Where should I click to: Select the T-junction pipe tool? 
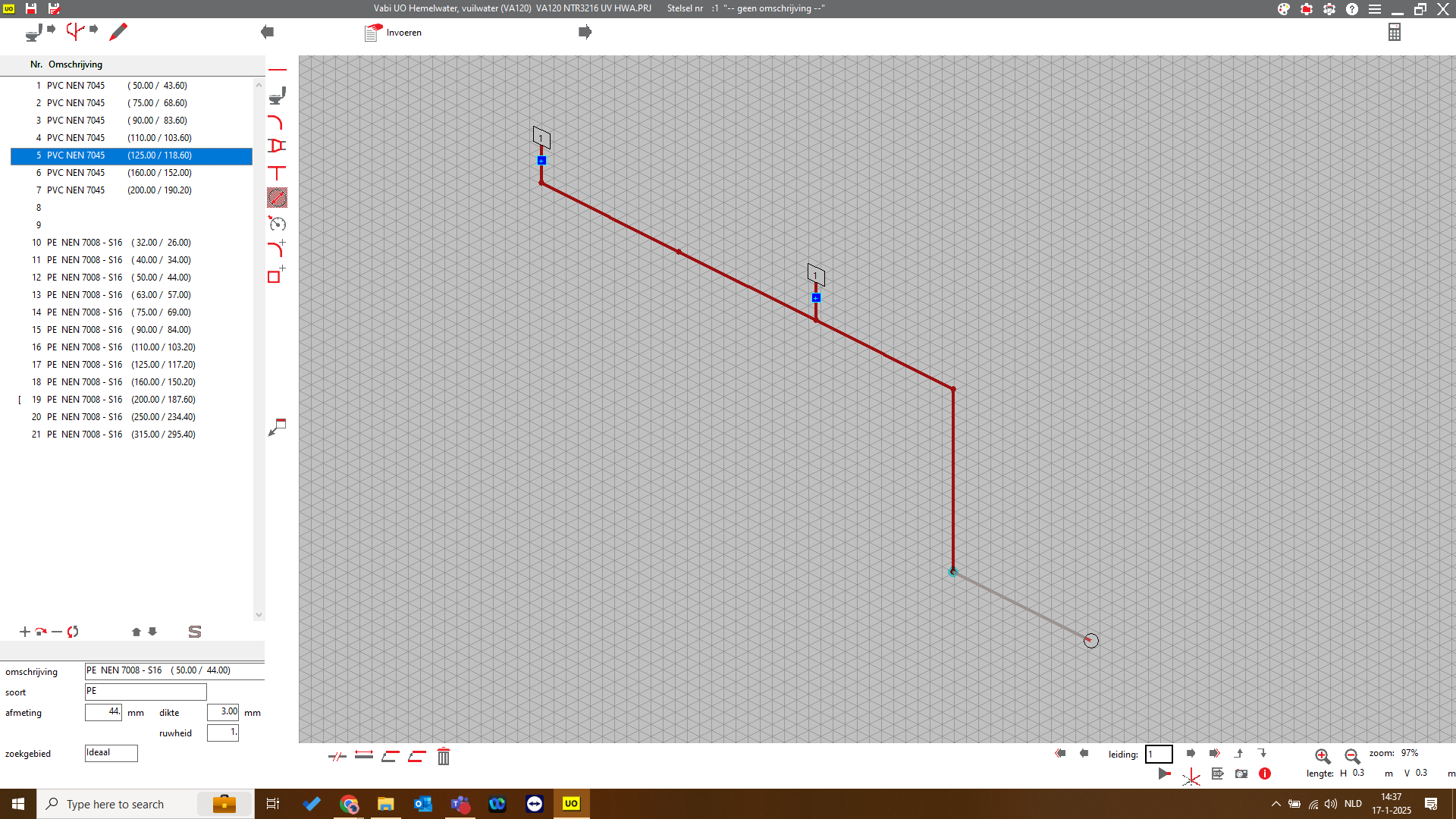click(278, 173)
